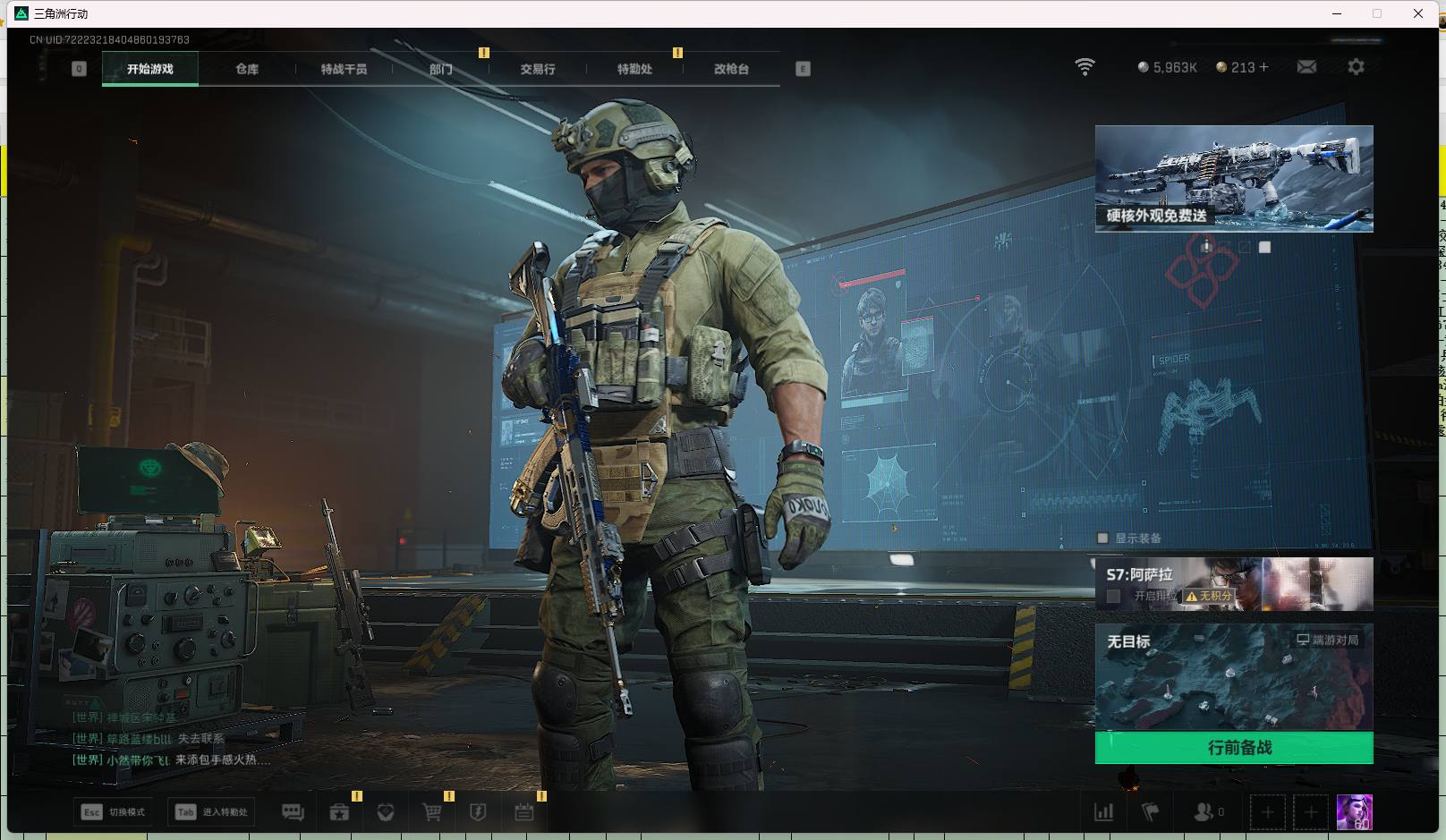The width and height of the screenshot is (1446, 840).
Task: Toggle the 显示装备 checkbox
Action: pyautogui.click(x=1102, y=538)
